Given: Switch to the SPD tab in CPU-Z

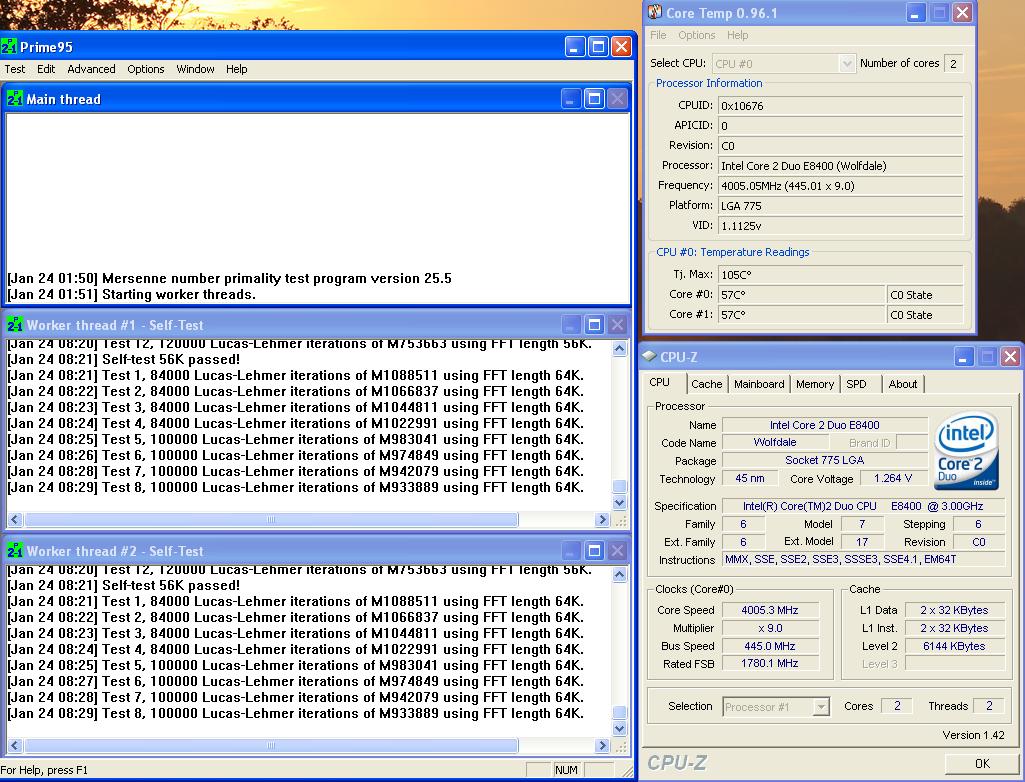Looking at the screenshot, I should click(856, 384).
